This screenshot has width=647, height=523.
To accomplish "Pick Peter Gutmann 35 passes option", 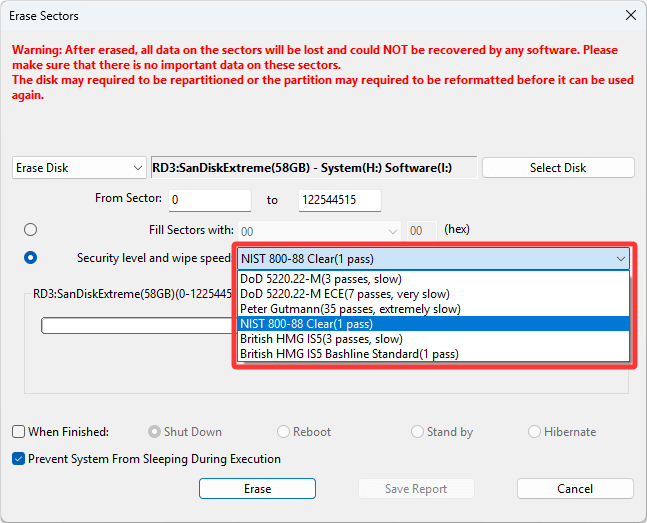I will [350, 309].
